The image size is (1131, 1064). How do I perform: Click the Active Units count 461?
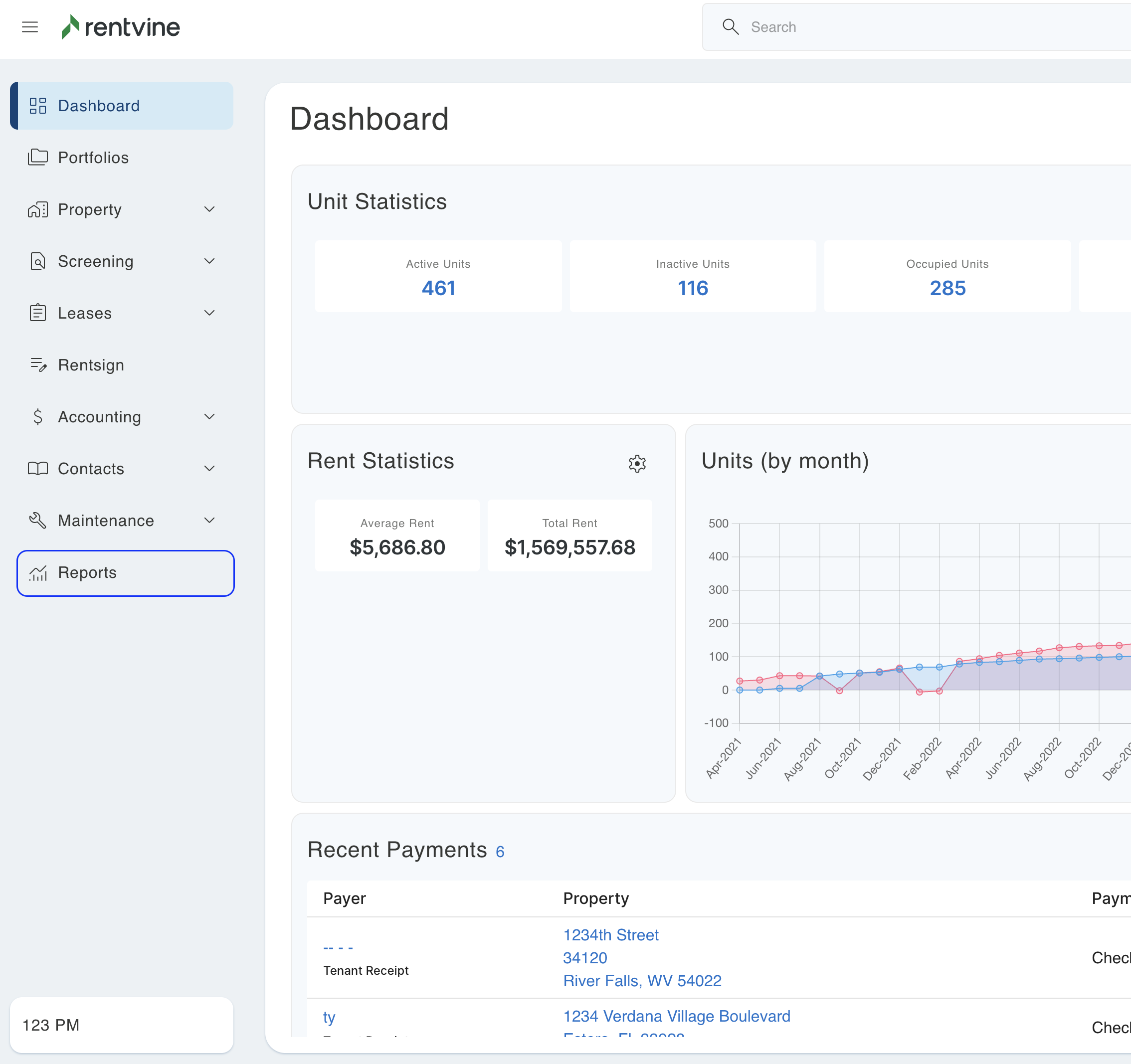pos(438,288)
